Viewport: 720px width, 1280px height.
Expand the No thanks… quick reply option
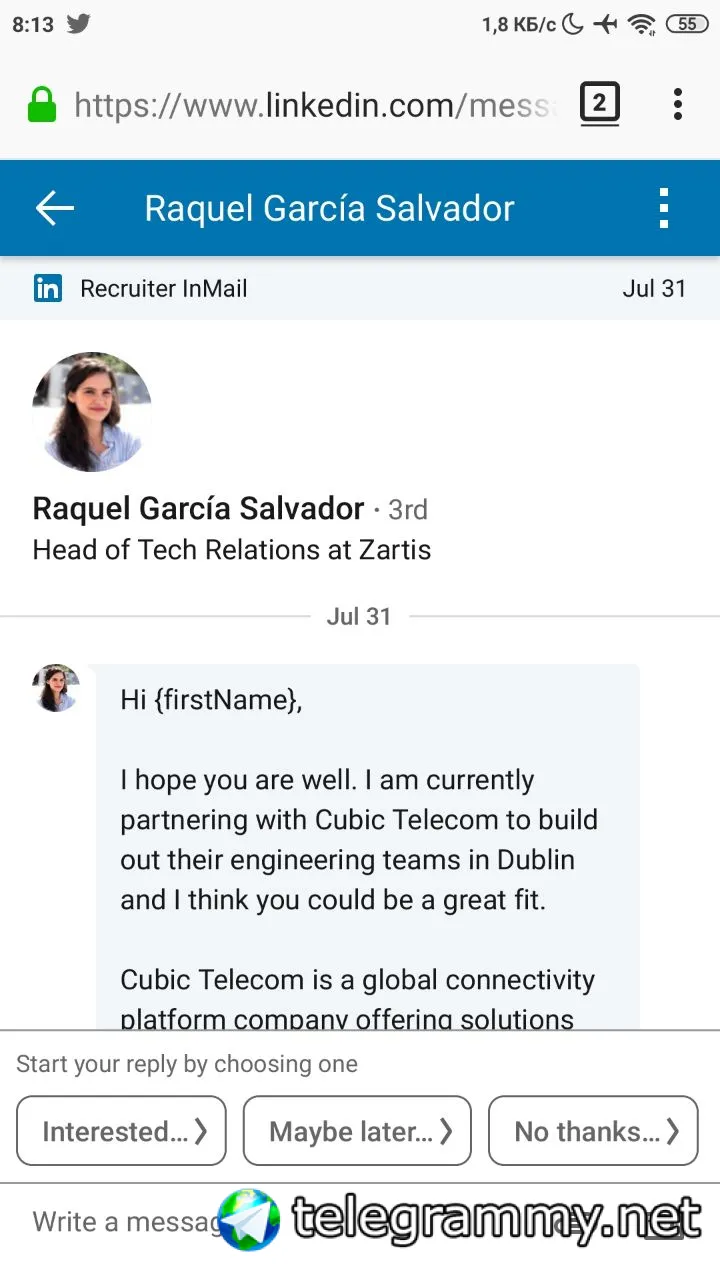click(x=593, y=1131)
